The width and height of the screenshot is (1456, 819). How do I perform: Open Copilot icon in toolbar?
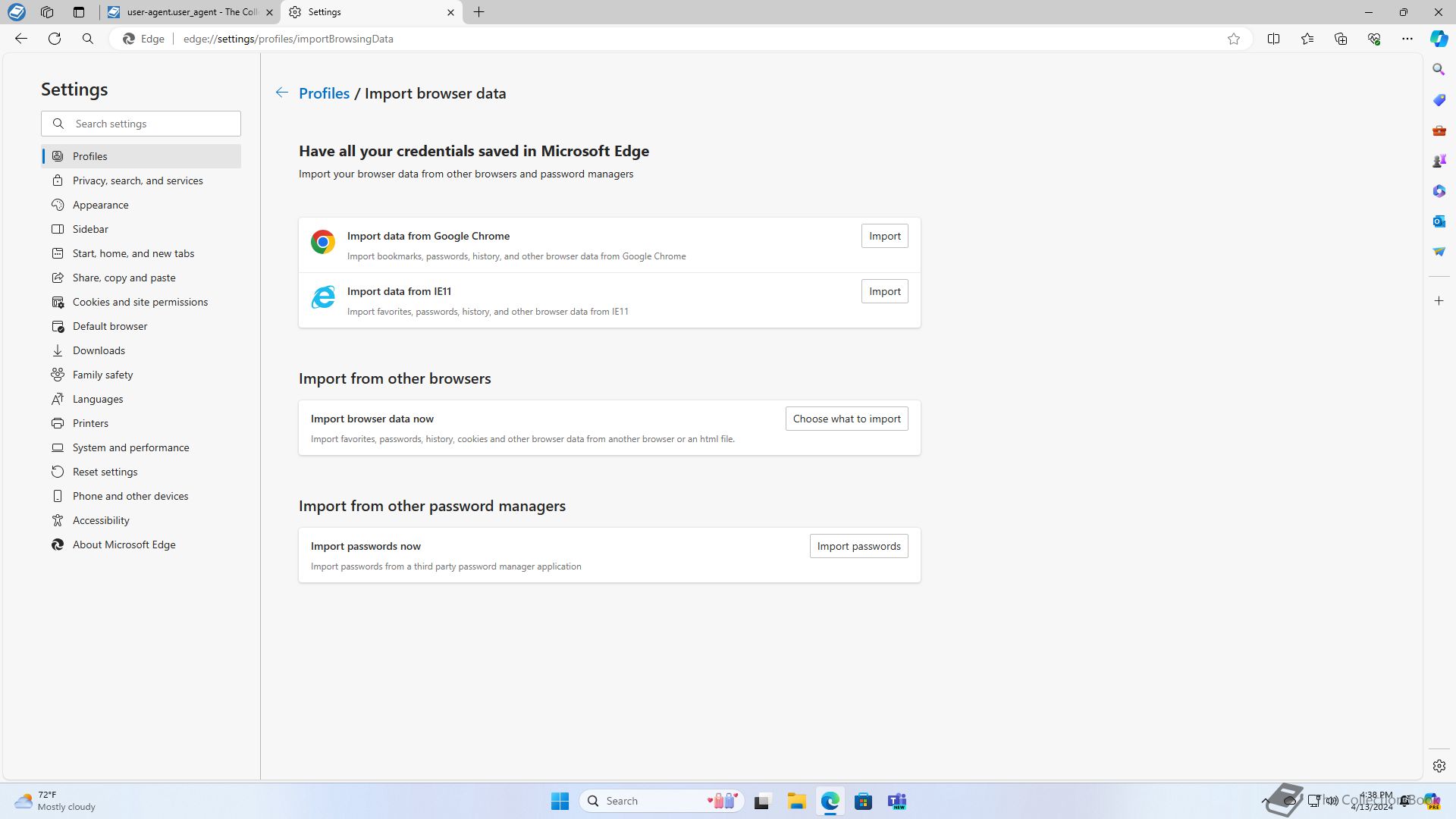[x=1439, y=39]
